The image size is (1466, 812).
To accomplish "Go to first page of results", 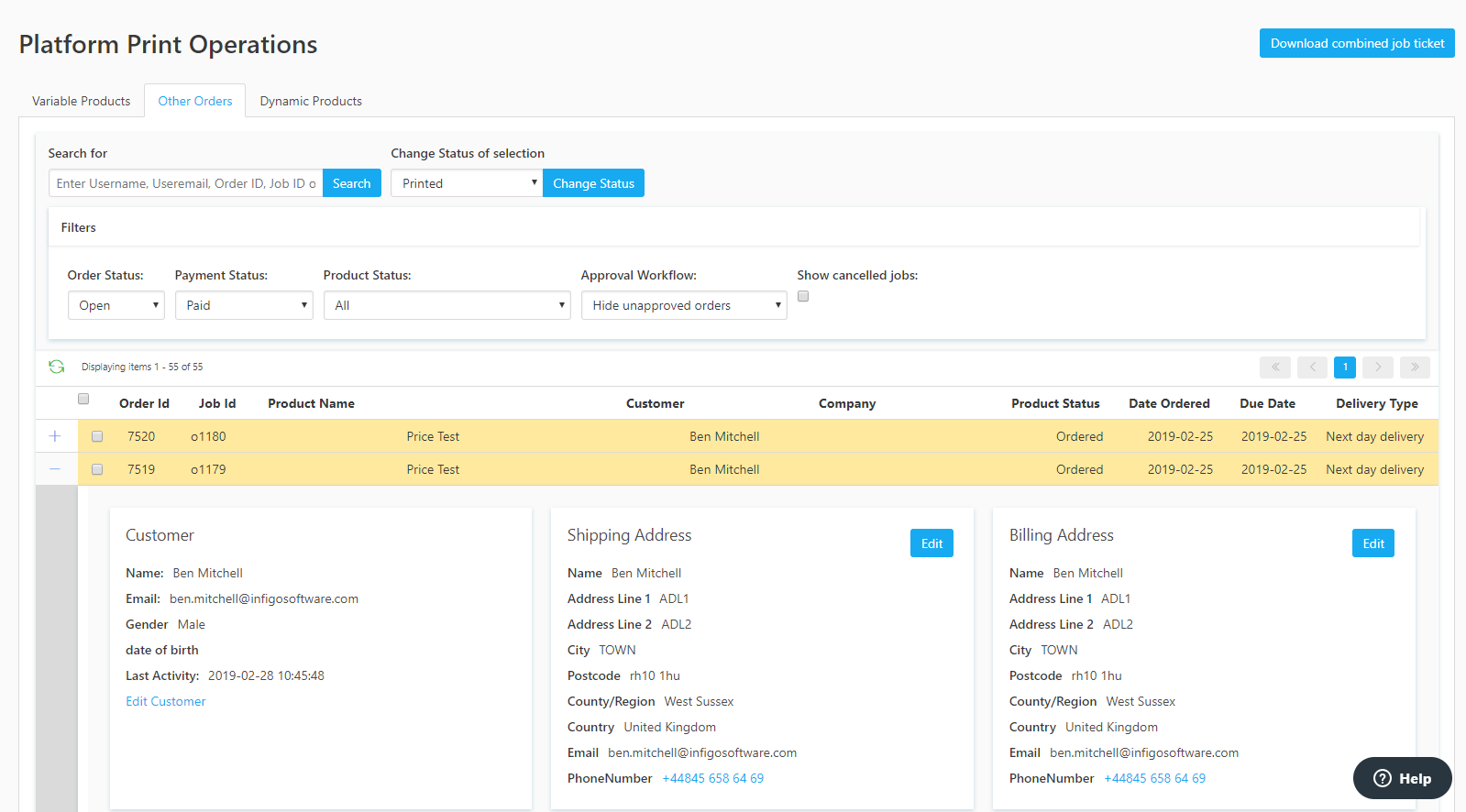I will point(1274,368).
